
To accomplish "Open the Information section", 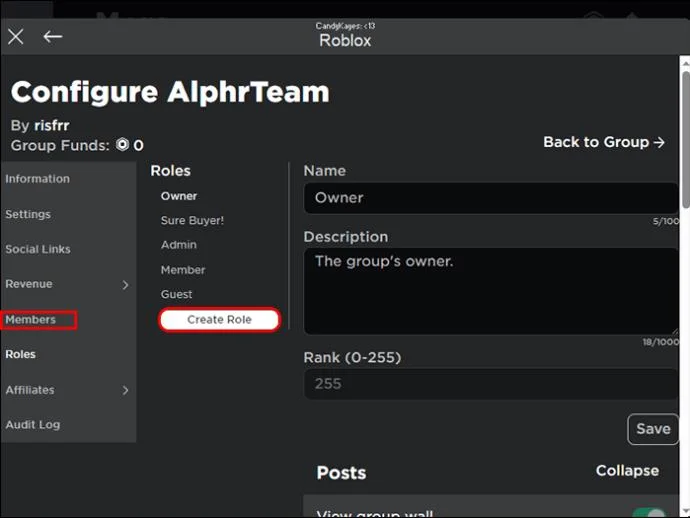I will pyautogui.click(x=37, y=179).
